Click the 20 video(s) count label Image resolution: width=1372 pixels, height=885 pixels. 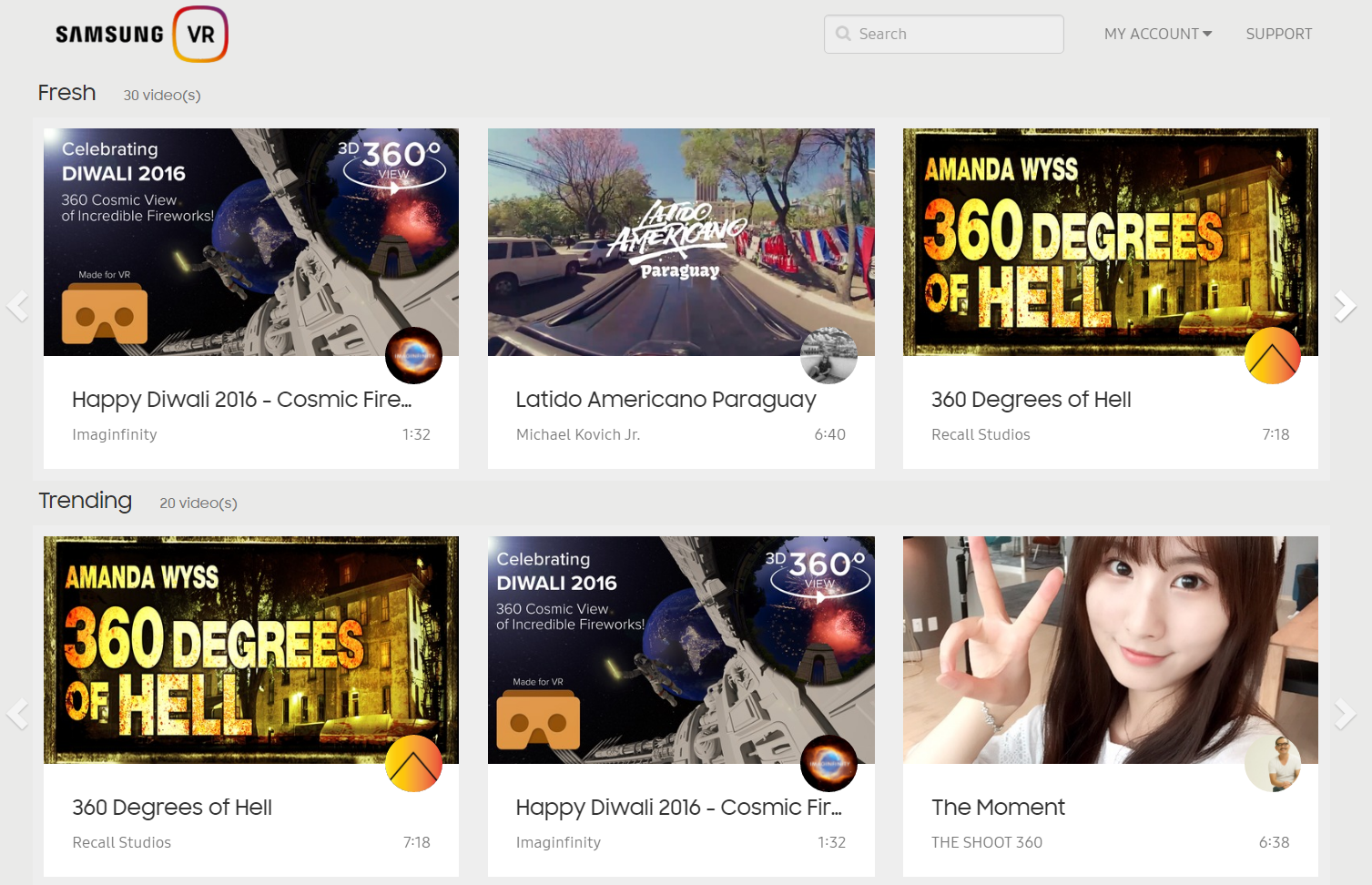click(198, 503)
